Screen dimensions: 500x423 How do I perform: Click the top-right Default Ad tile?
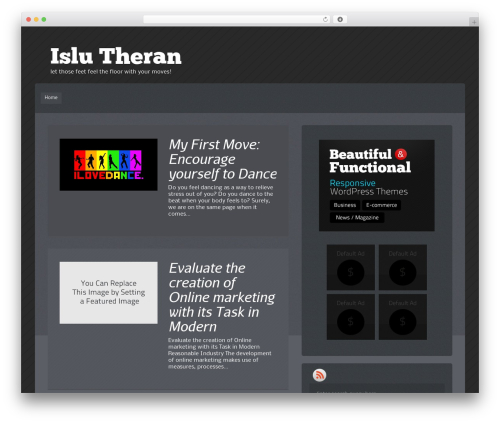(x=403, y=267)
